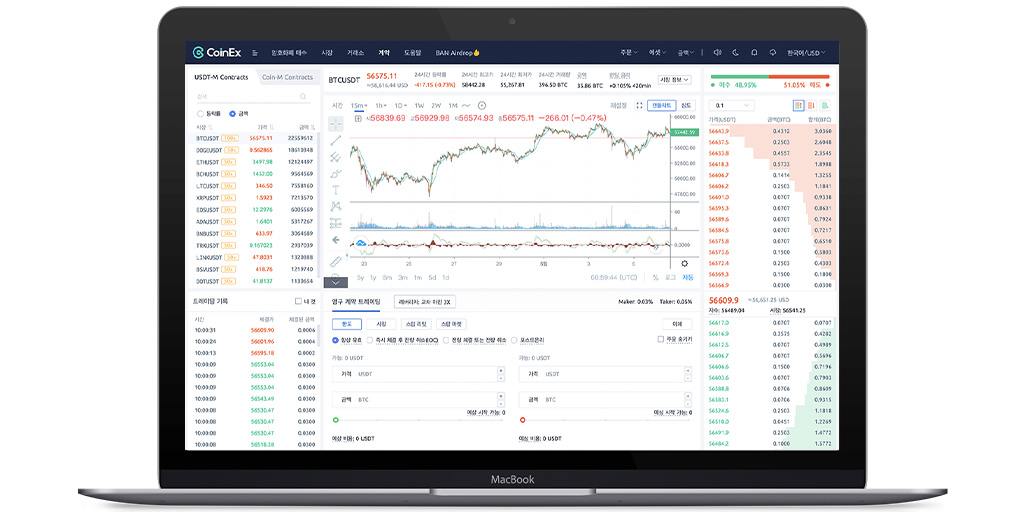The height and width of the screenshot is (512, 1024).
Task: Tick the checkbox in trade history header
Action: pyautogui.click(x=298, y=301)
